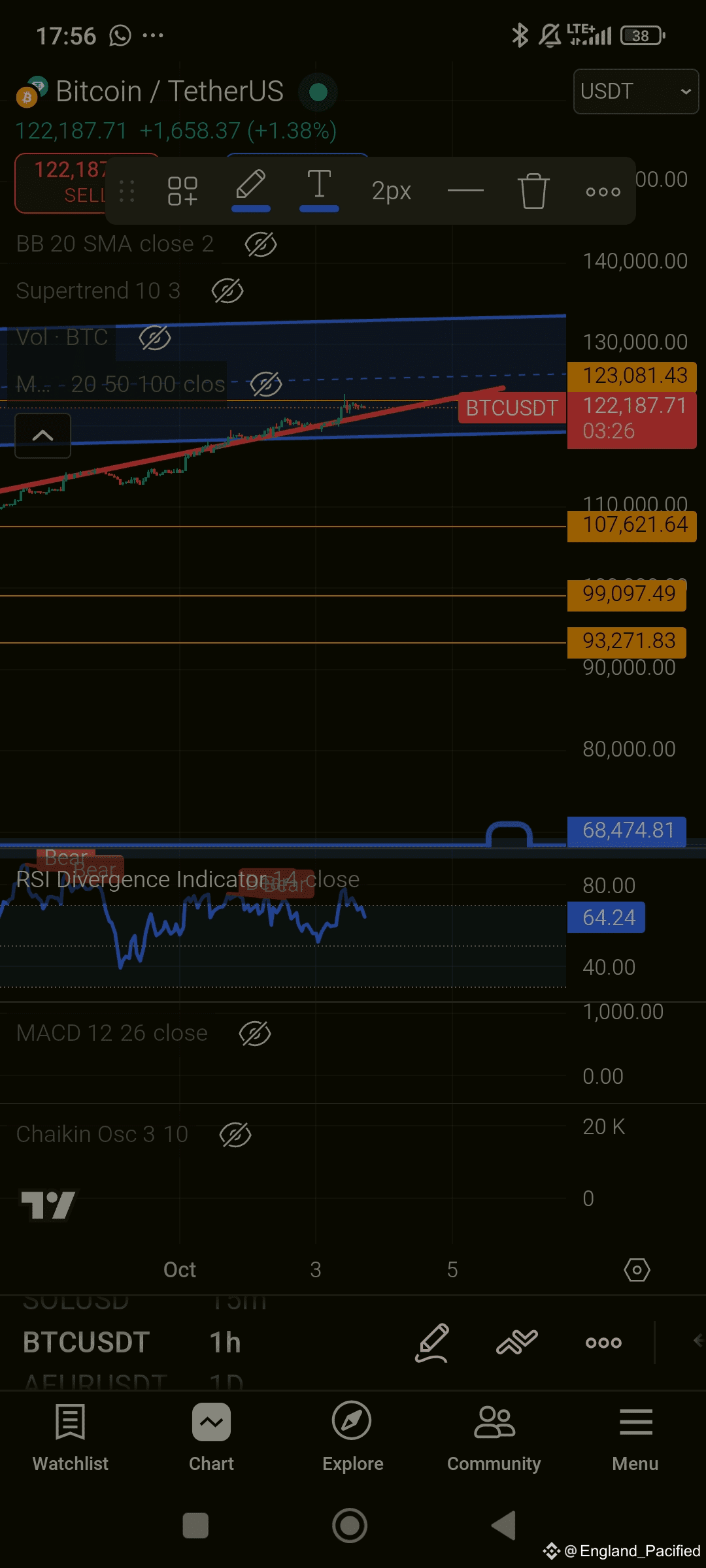Tap Android recent apps square button
Viewport: 706px width, 1568px height.
click(x=195, y=1526)
